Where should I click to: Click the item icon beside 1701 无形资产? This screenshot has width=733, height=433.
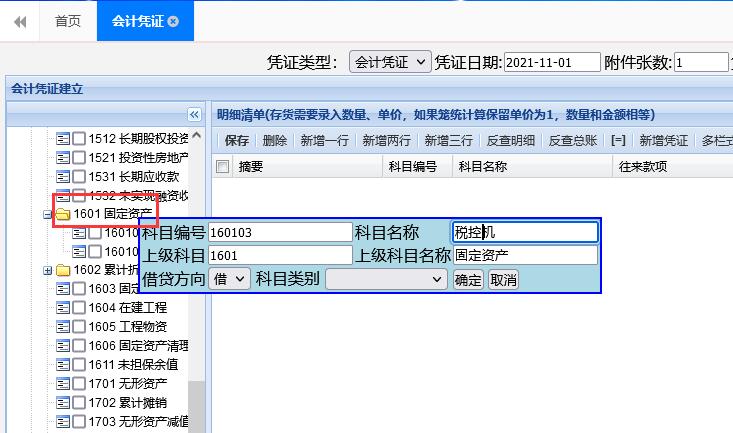click(x=62, y=383)
